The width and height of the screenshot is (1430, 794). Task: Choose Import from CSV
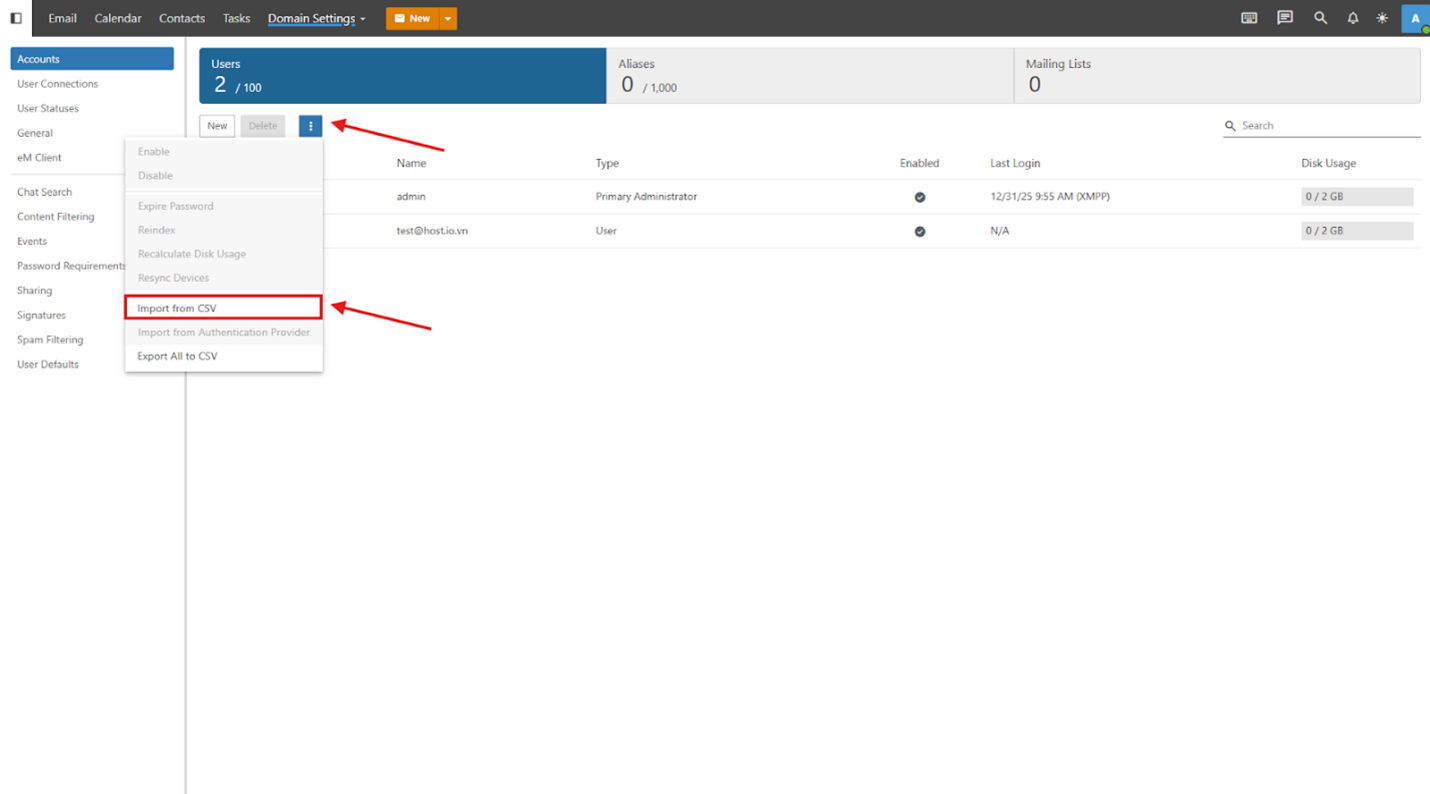coord(223,308)
